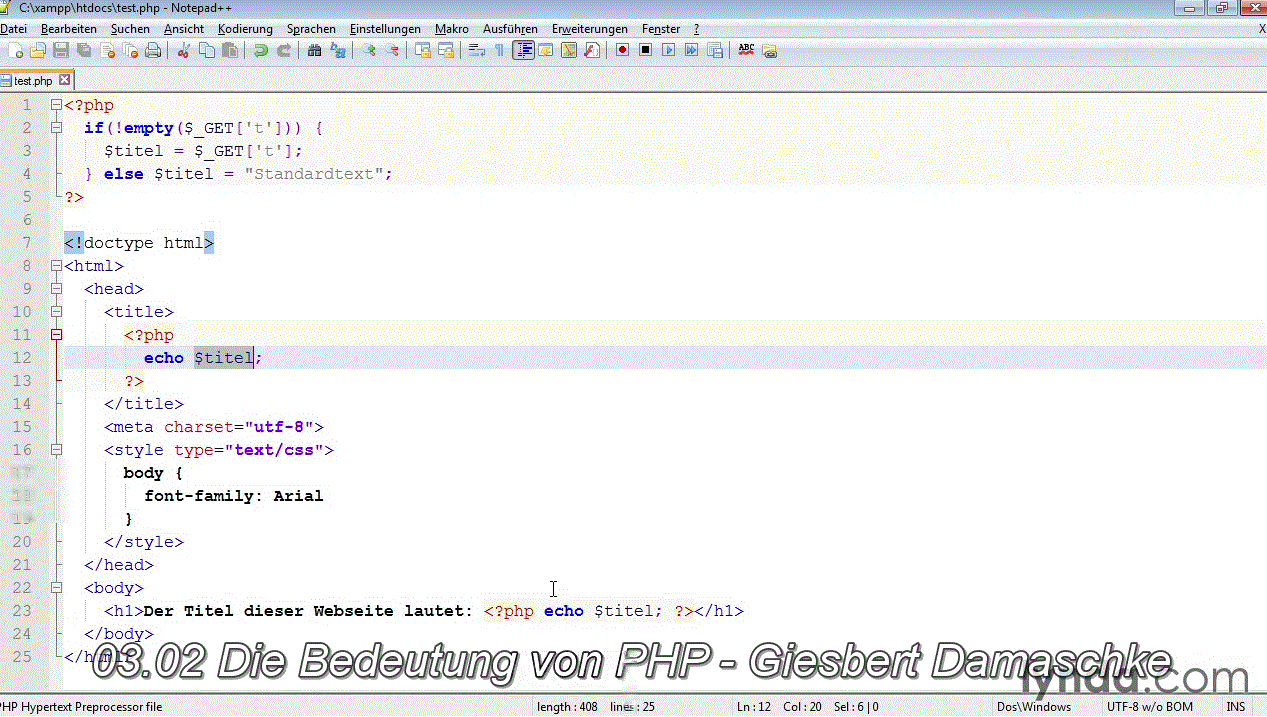The height and width of the screenshot is (717, 1267).
Task: Click the INS insert mode indicator
Action: (1236, 707)
